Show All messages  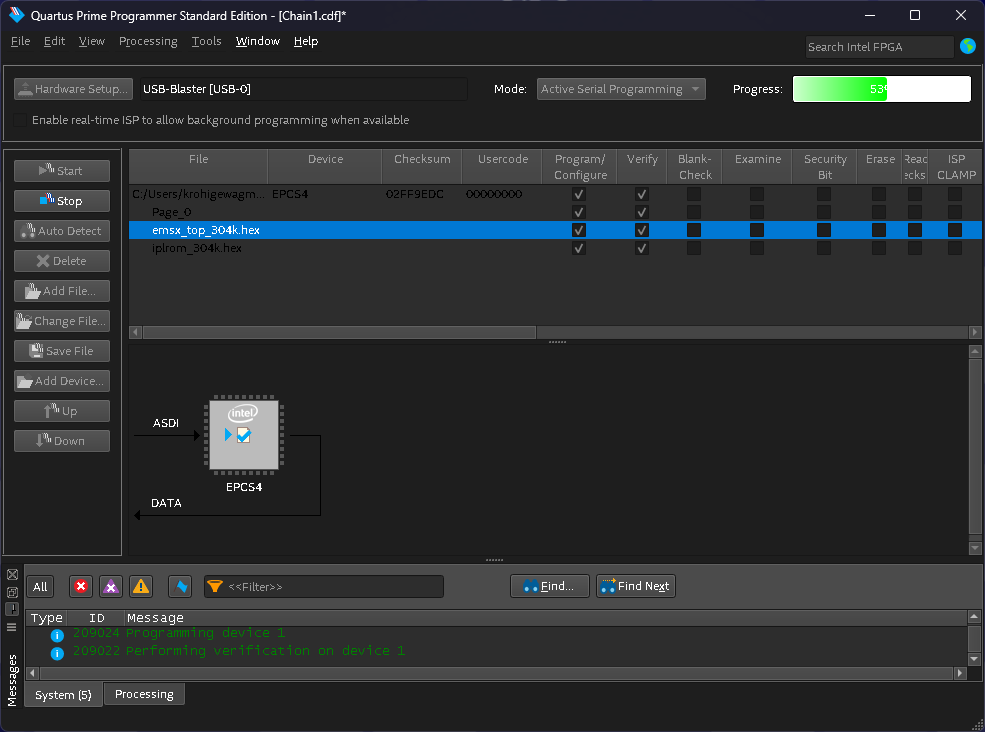[40, 587]
